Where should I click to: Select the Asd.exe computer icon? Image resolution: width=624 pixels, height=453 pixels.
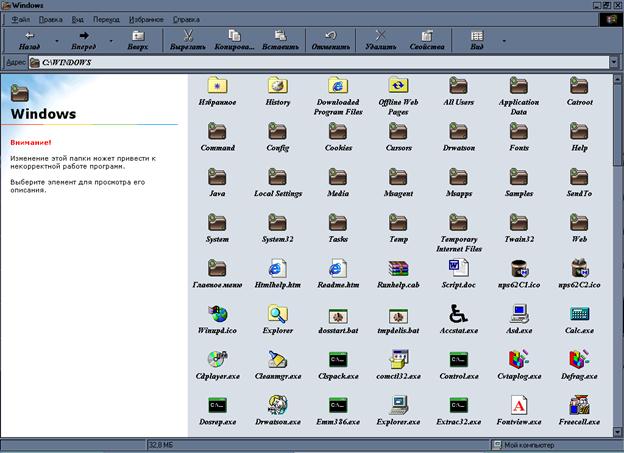(519, 314)
